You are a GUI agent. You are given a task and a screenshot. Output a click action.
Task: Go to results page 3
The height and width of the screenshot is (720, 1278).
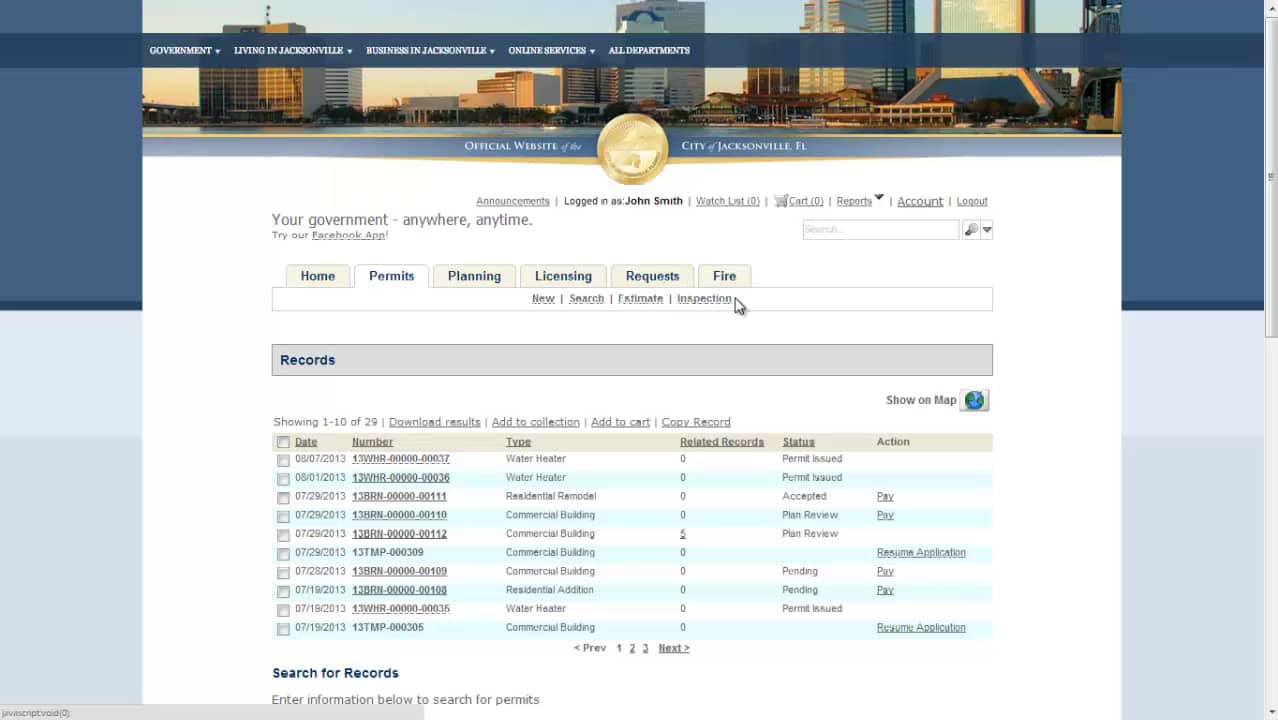645,648
